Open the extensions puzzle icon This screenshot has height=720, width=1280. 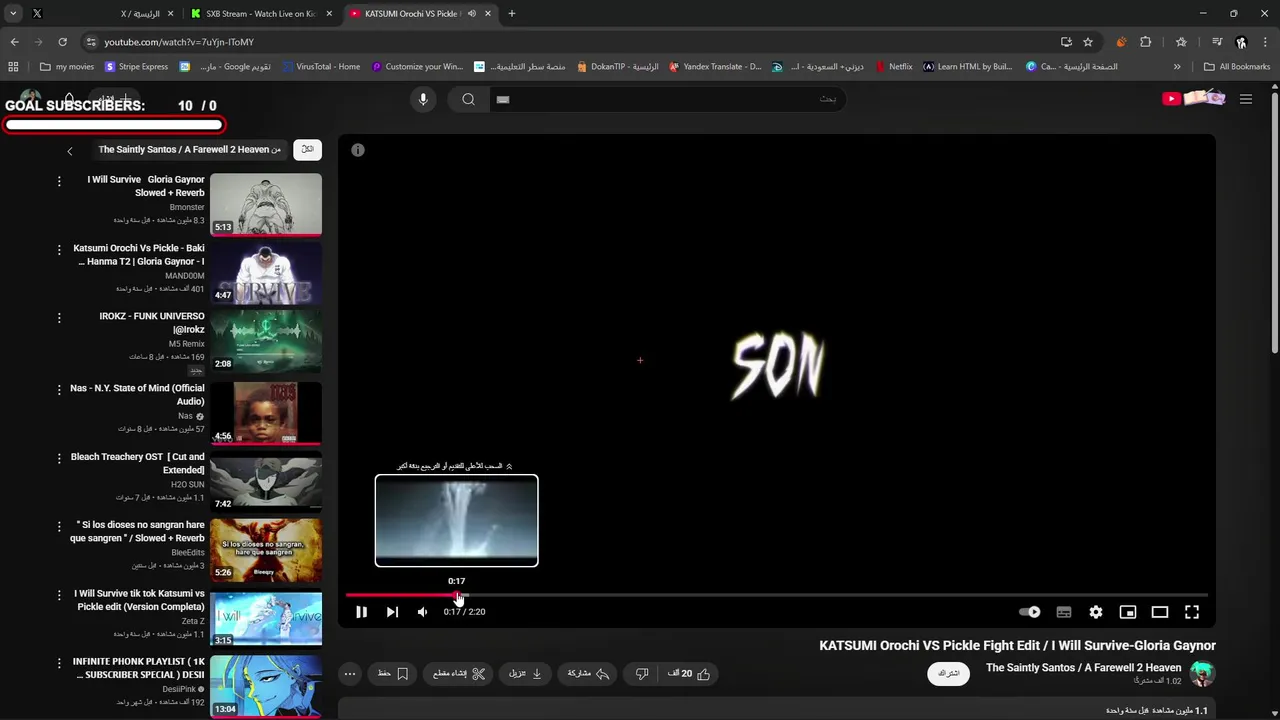click(1146, 42)
